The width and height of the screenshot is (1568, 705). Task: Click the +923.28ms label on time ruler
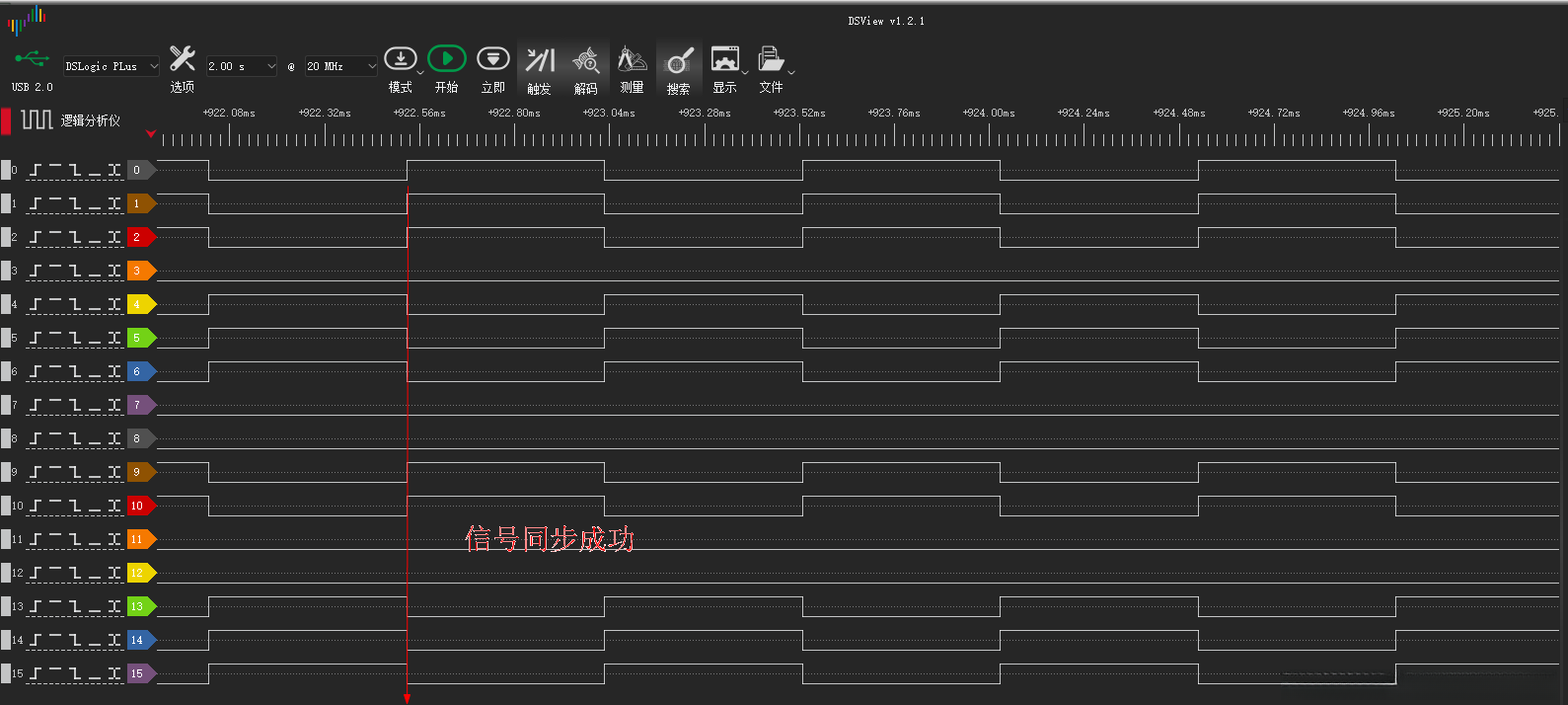(x=705, y=113)
